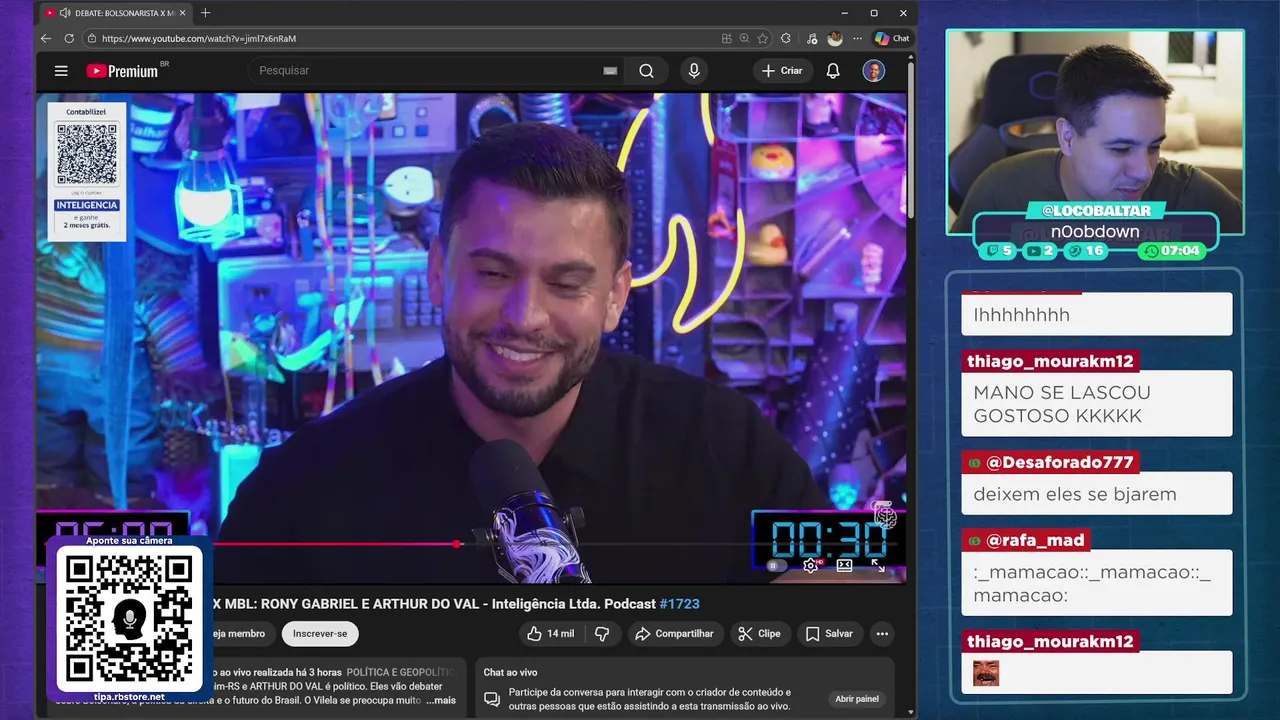The height and width of the screenshot is (720, 1280).
Task: Click the deixem eles se bjarem message
Action: click(x=1097, y=494)
